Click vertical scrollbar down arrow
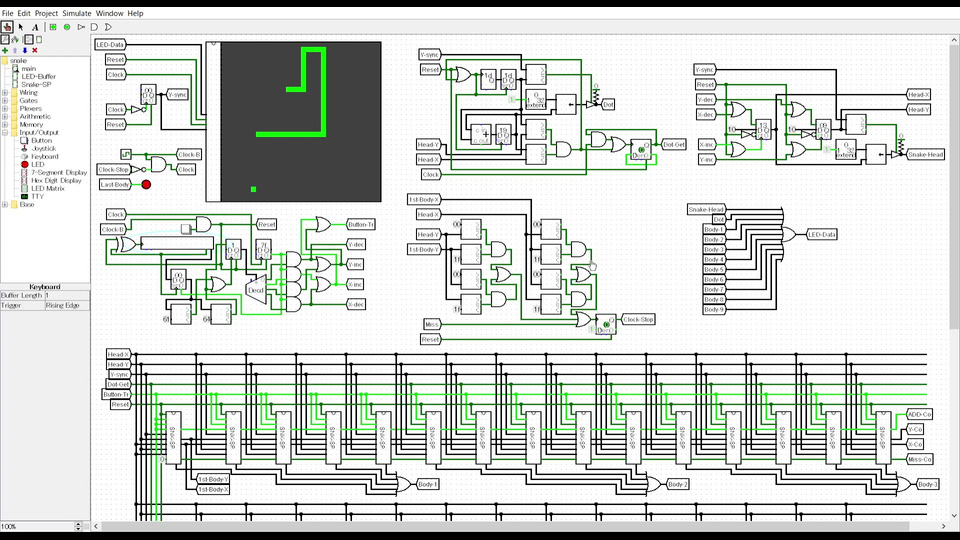Screen dimensions: 960x540 pos(954,516)
